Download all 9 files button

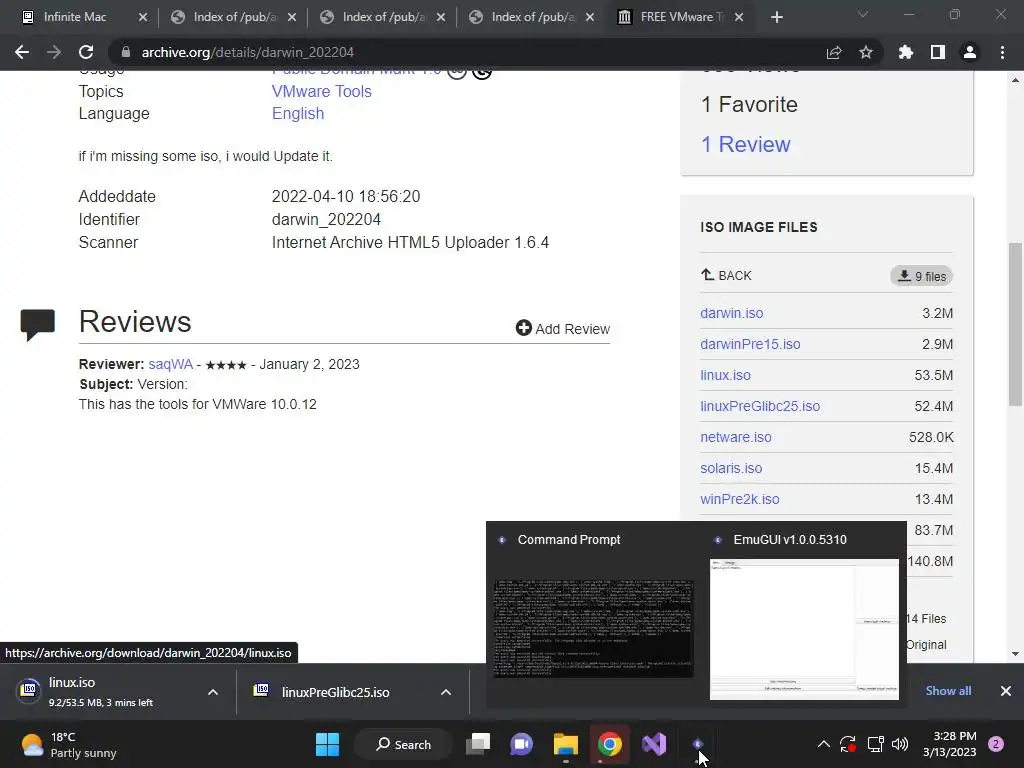pyautogui.click(x=921, y=276)
